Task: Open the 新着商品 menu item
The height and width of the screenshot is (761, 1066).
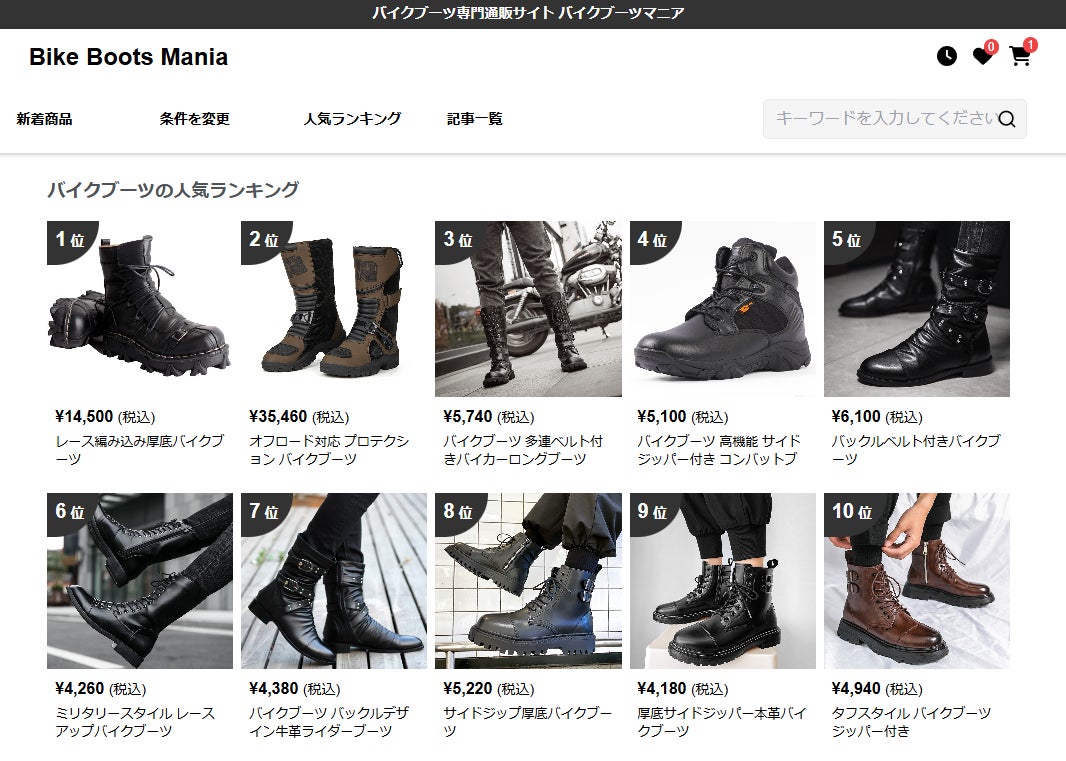Action: tap(44, 119)
